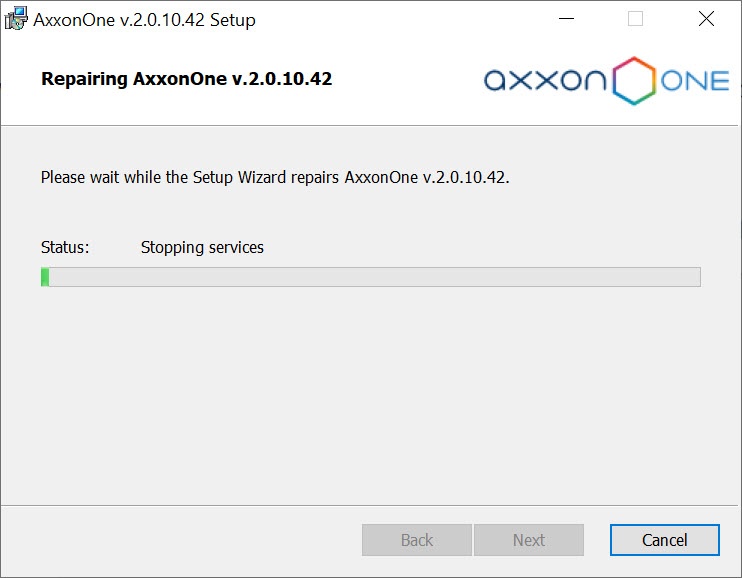Viewport: 742px width, 578px height.
Task: Click the "Repairing AxxonOne v.2.0.10.42" heading
Action: (186, 78)
